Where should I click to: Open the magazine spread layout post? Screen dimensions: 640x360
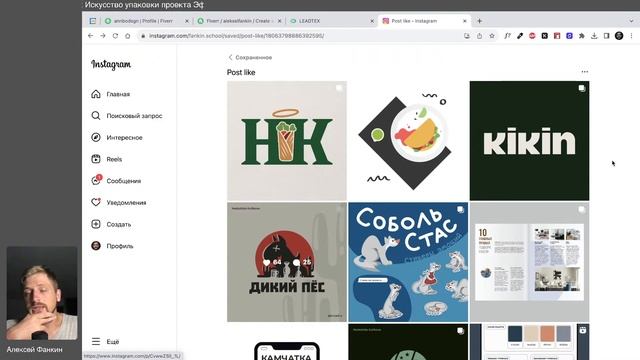coord(529,262)
